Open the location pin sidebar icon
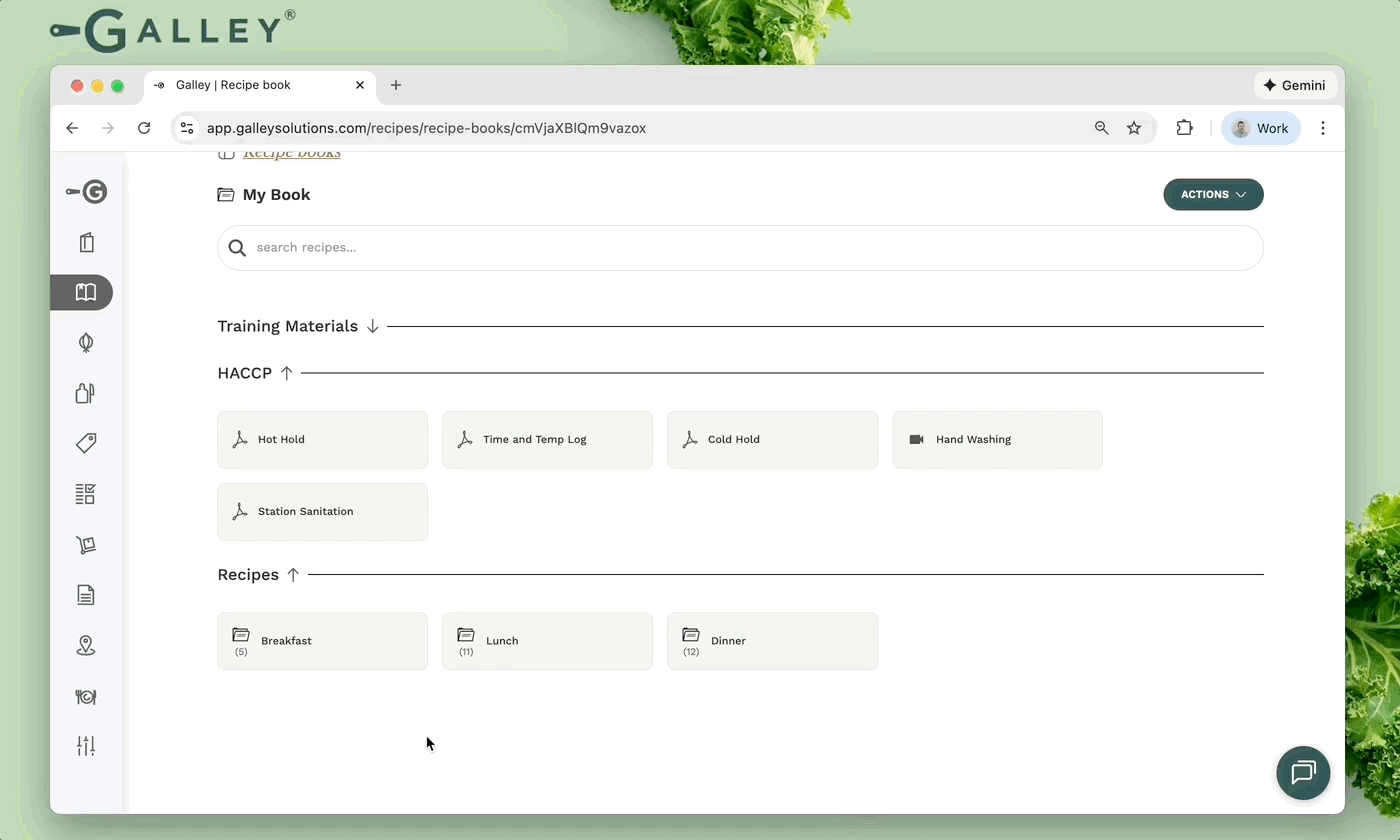Viewport: 1400px width, 840px height. pyautogui.click(x=86, y=646)
